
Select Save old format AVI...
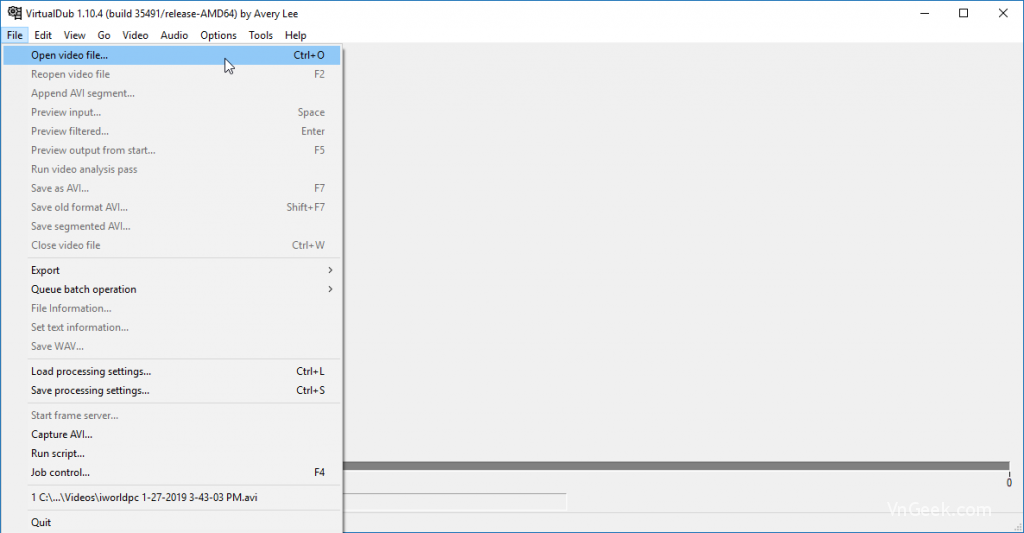[x=172, y=207]
